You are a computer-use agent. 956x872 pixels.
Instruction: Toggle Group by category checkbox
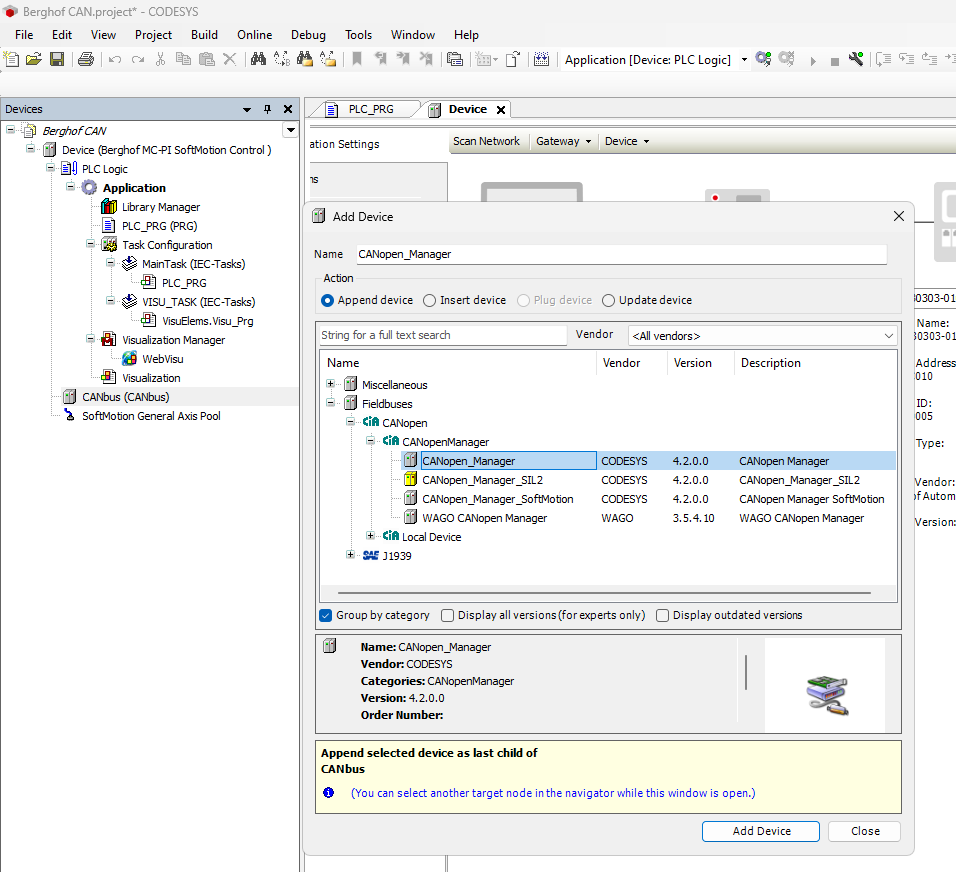click(x=326, y=615)
